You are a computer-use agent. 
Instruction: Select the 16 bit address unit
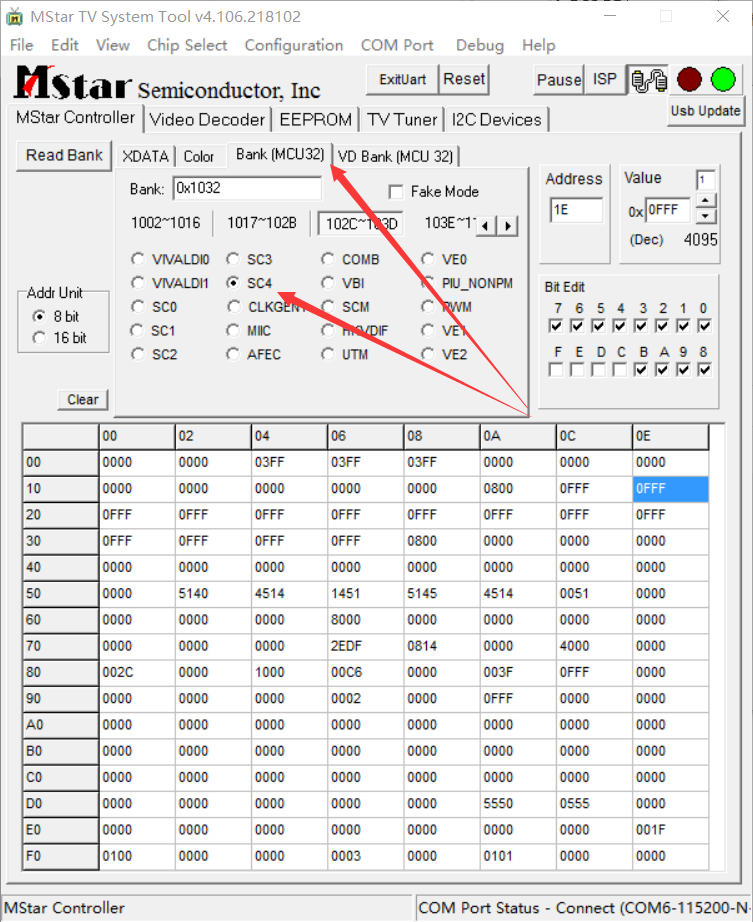click(x=39, y=338)
